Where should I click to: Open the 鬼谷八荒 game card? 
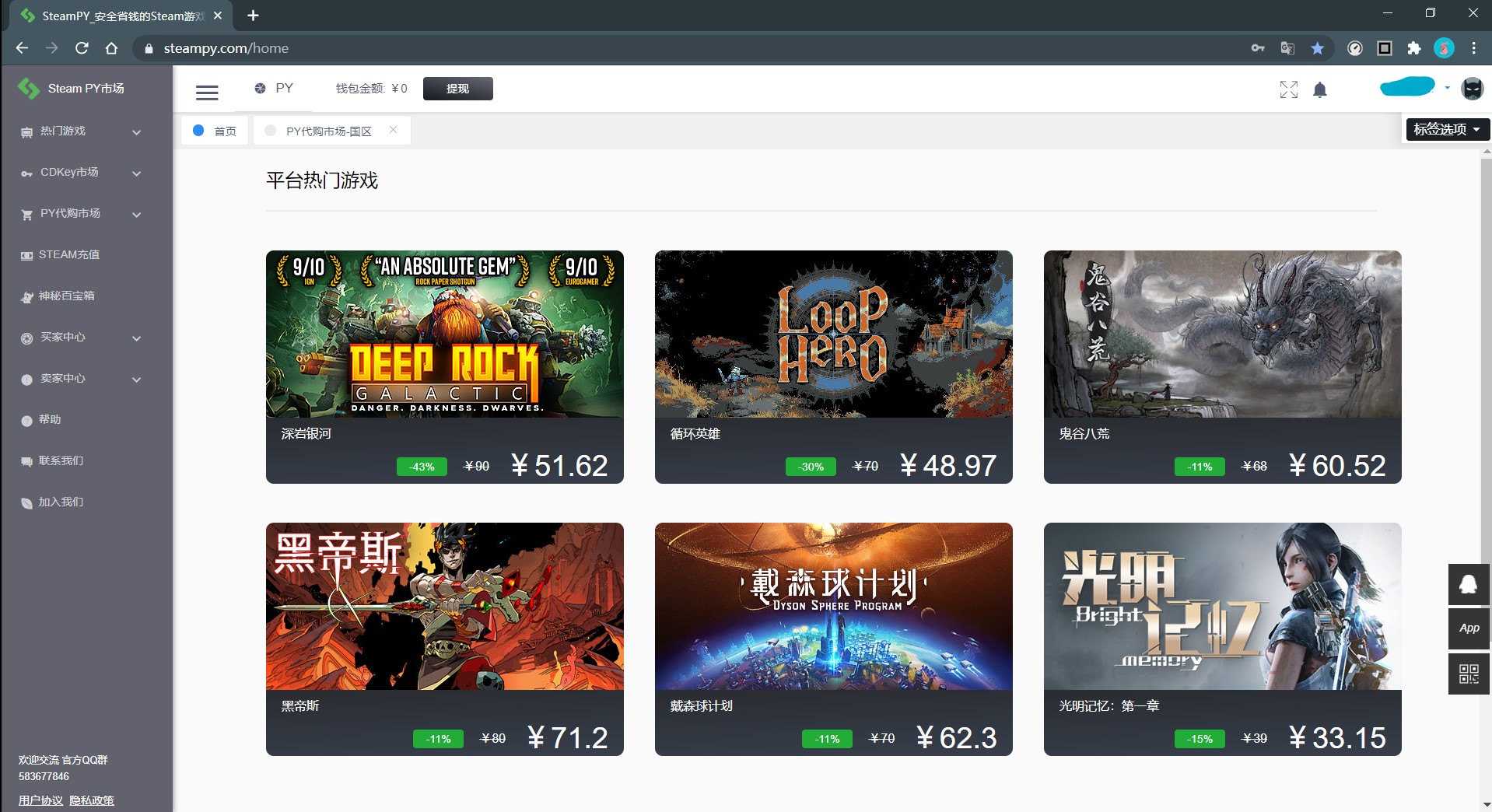1223,367
